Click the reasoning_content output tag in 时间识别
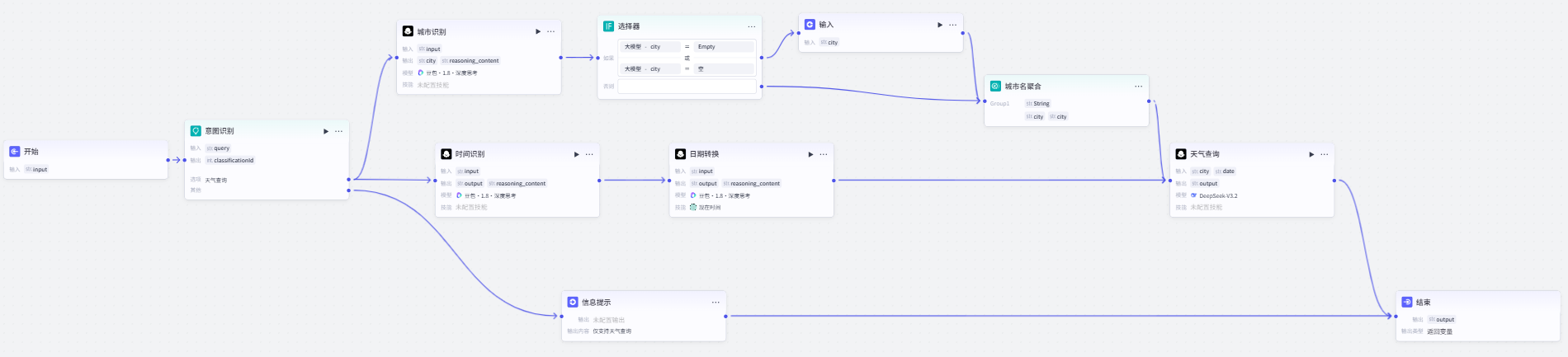Screen dimensions: 1568x357 517,184
